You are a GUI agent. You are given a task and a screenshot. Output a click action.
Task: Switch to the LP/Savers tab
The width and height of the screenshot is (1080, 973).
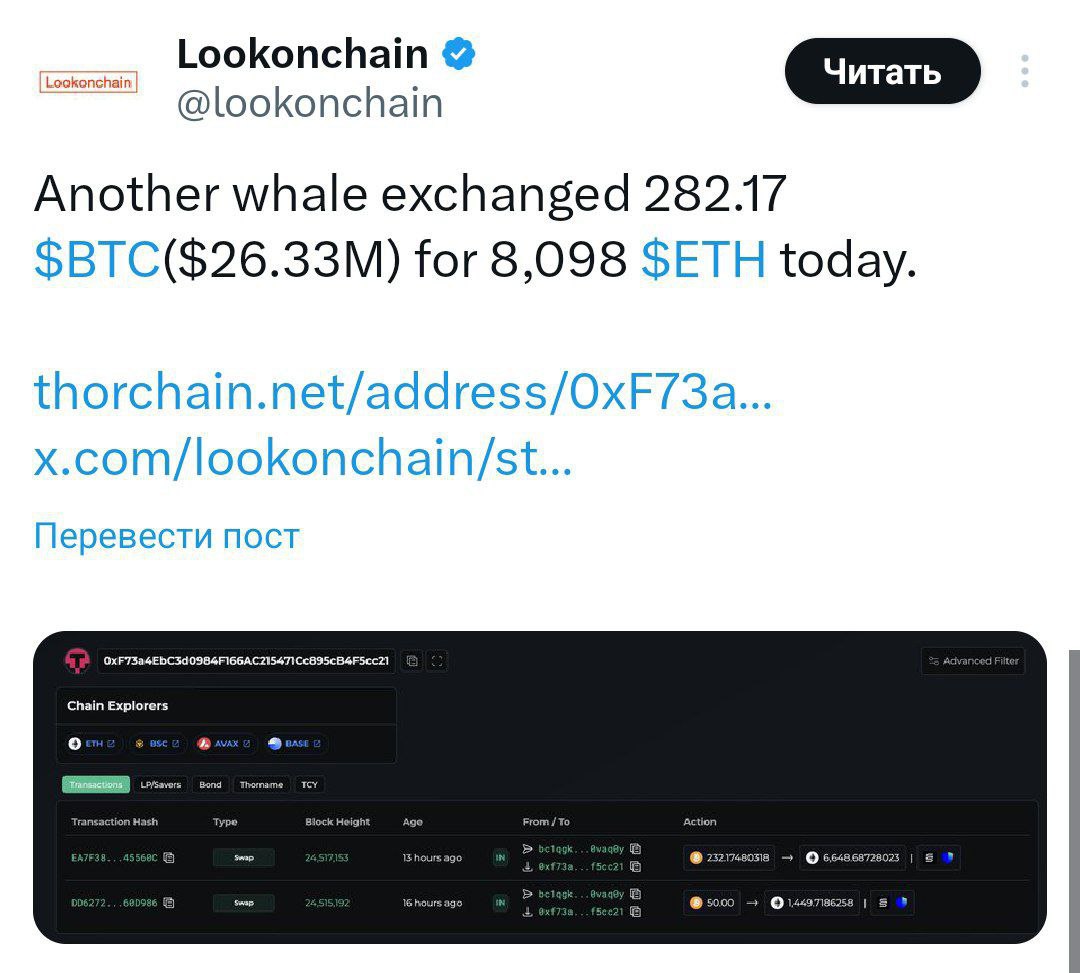[160, 785]
